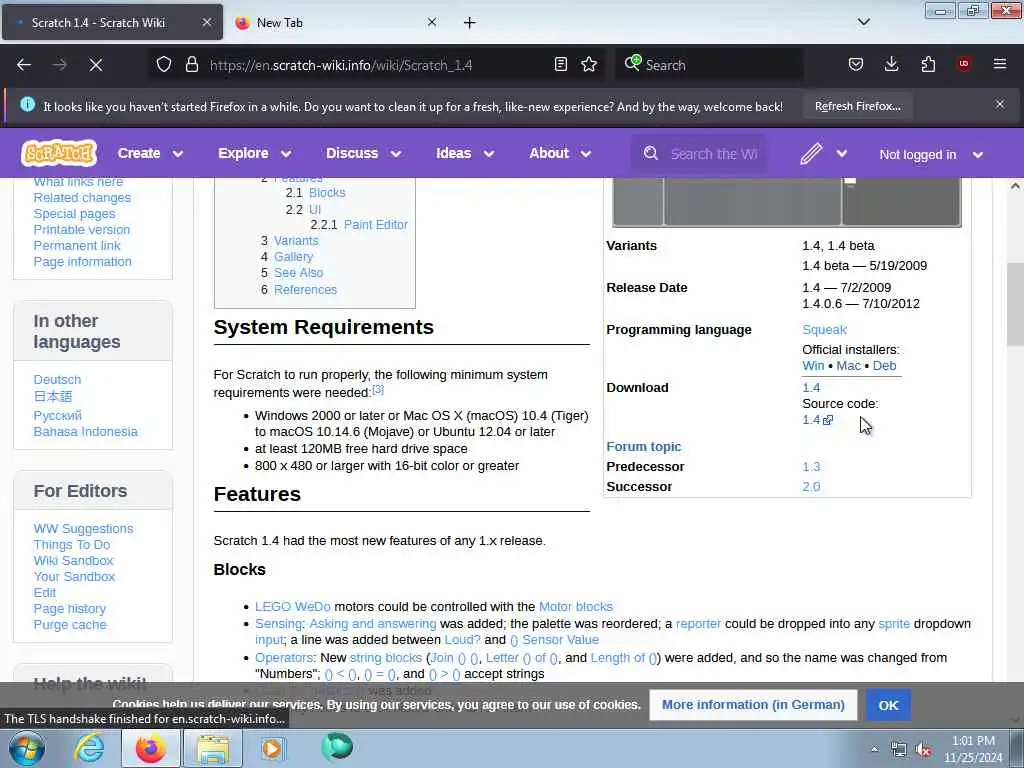Switch to the Deutsch language version
Screen dimensions: 1024x768
57,379
